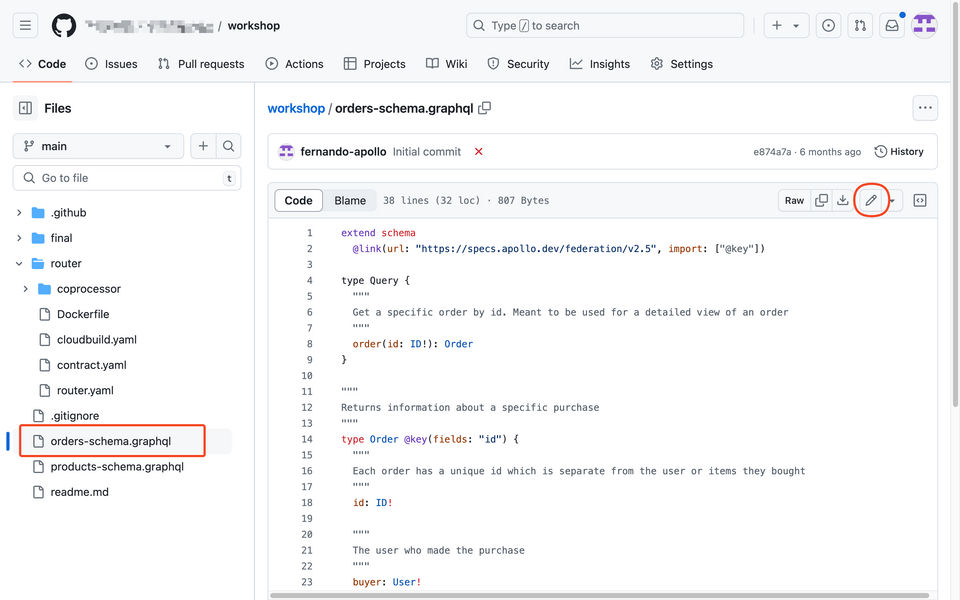Viewport: 960px width, 600px height.
Task: Select the Code view toggle
Action: click(x=298, y=200)
